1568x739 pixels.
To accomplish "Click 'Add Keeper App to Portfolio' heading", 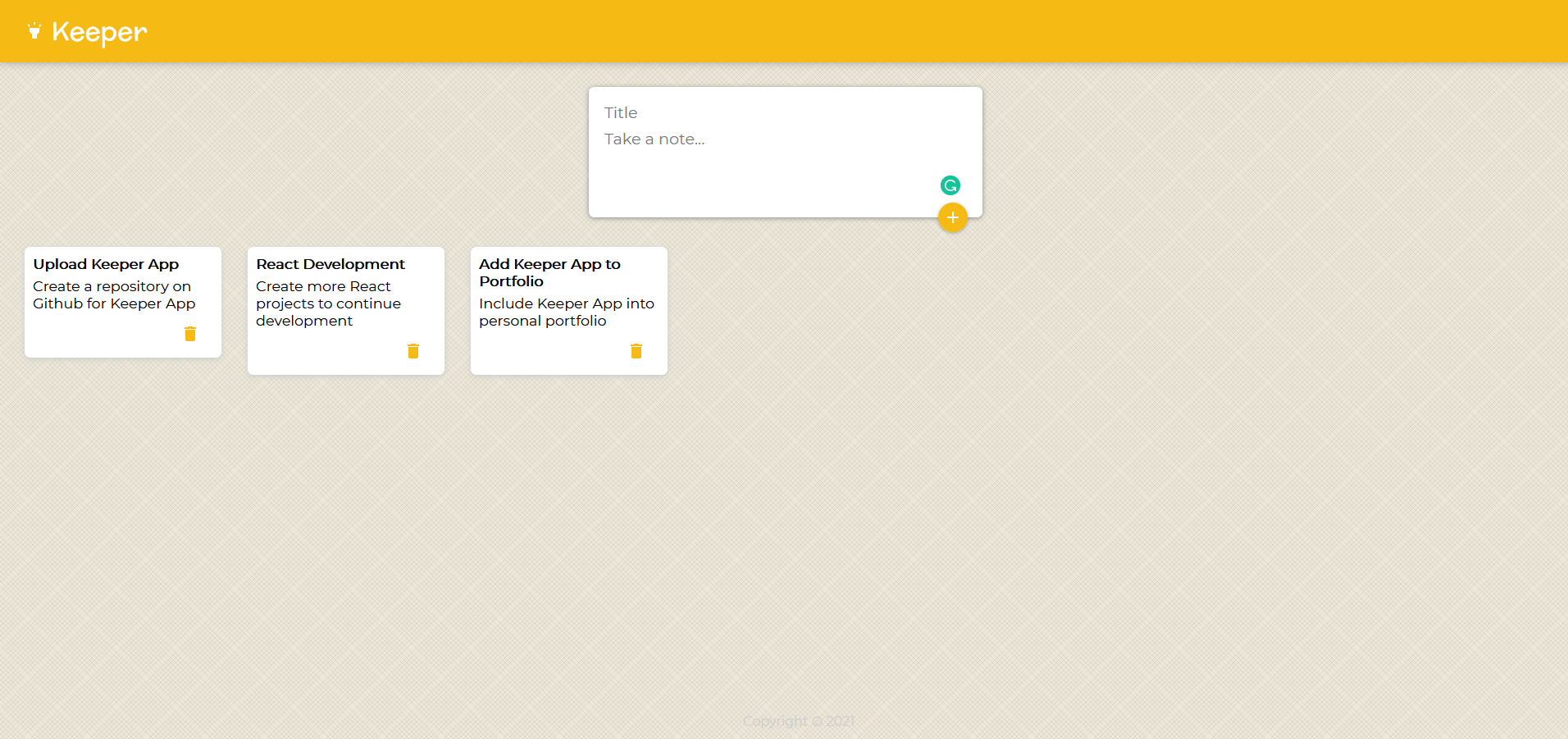I will click(549, 272).
